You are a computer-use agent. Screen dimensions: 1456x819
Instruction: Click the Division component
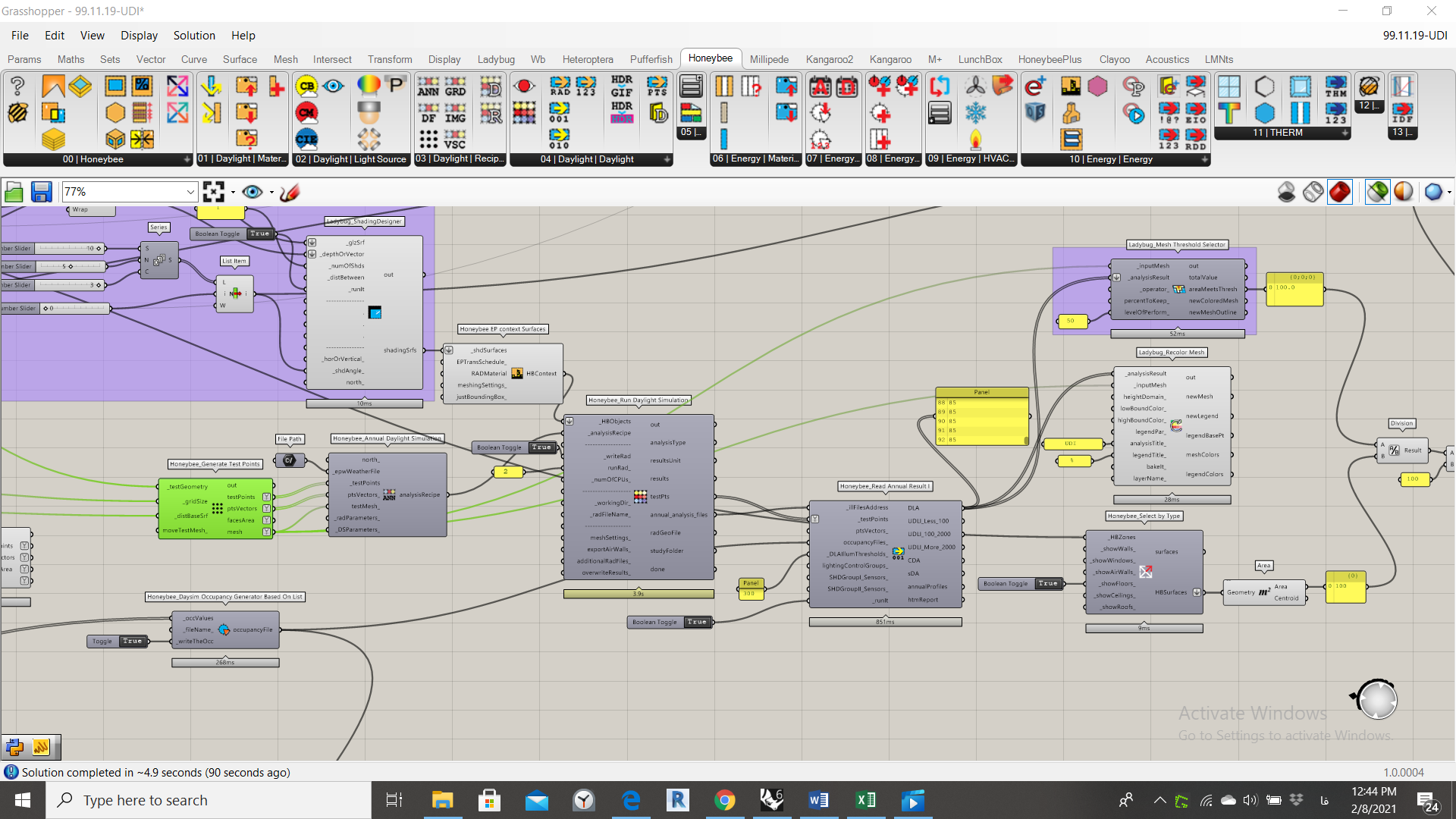1402,450
